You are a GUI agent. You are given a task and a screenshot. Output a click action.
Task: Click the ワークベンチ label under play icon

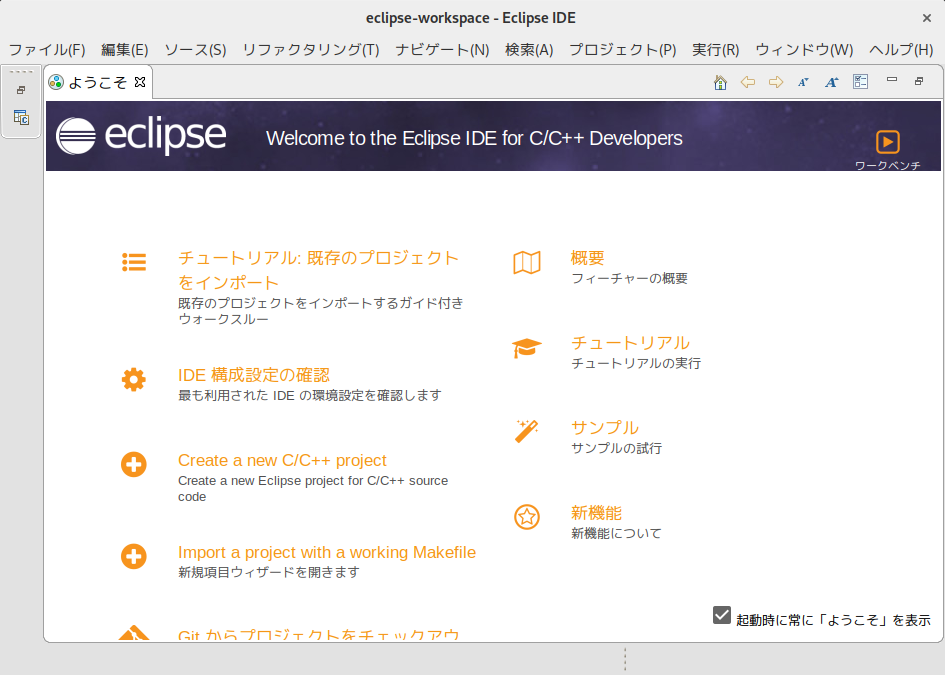[x=888, y=165]
